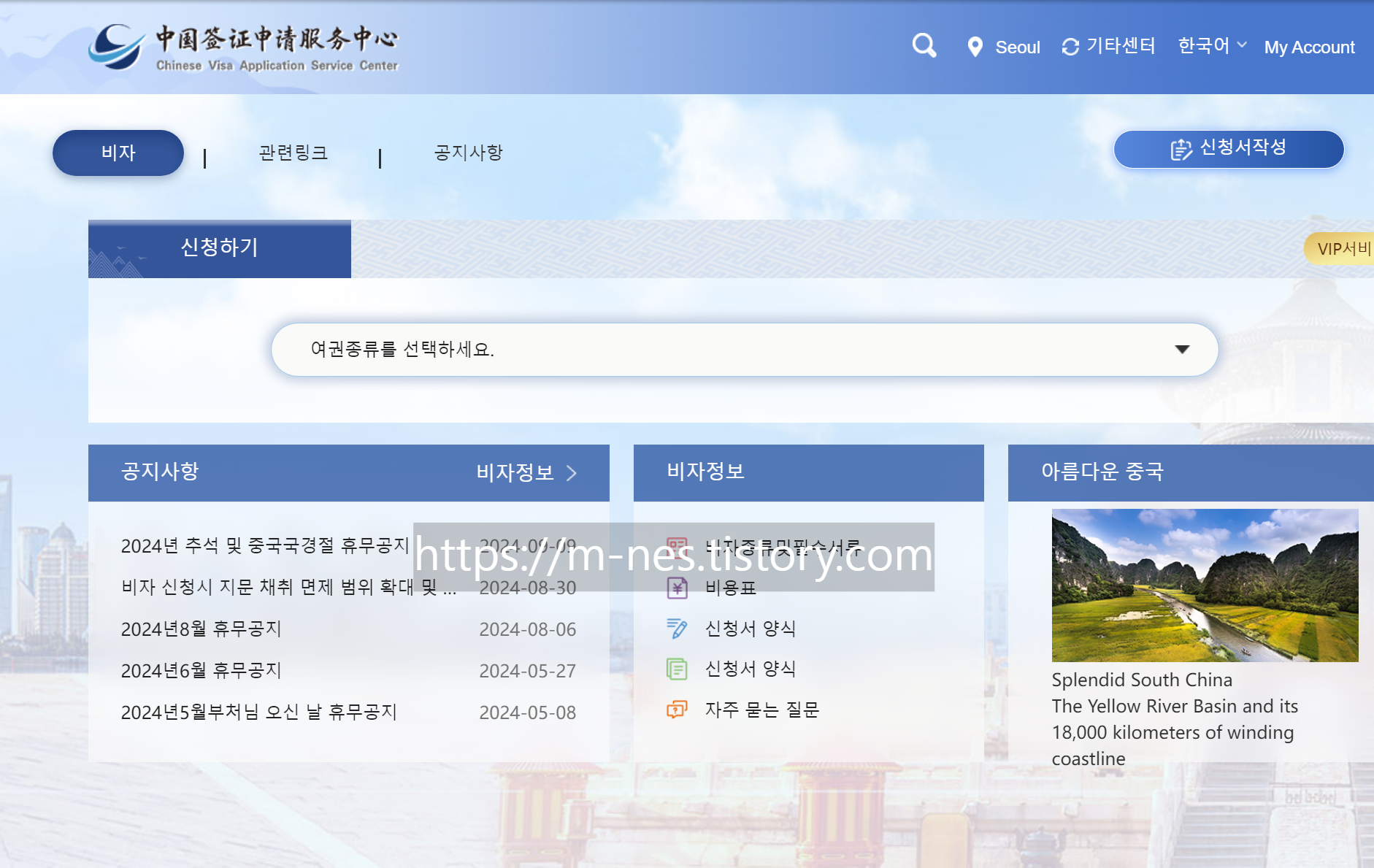1374x868 pixels.
Task: Click the 공지사항 panel header title
Action: (160, 472)
